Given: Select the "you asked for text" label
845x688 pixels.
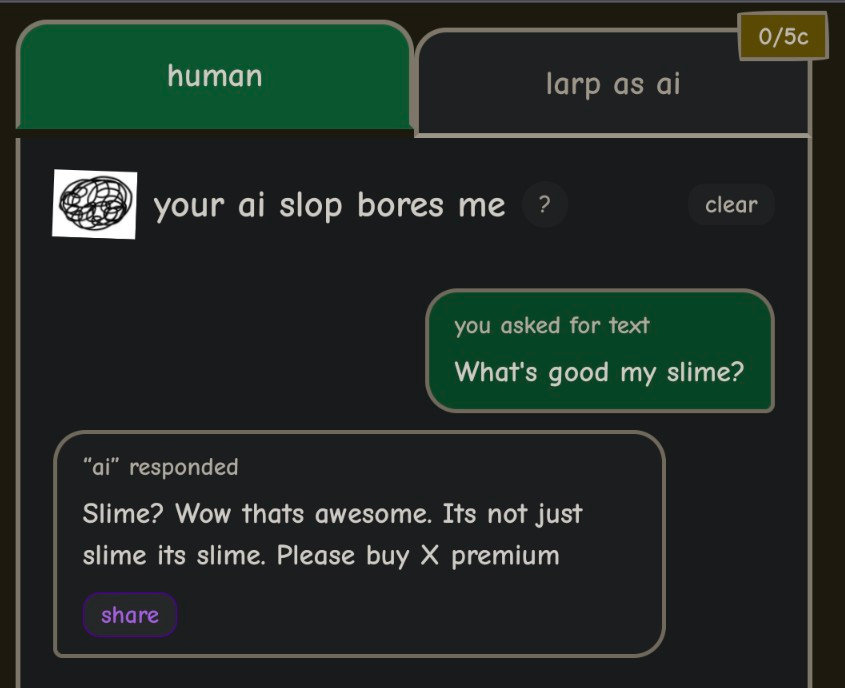Looking at the screenshot, I should click(x=551, y=325).
